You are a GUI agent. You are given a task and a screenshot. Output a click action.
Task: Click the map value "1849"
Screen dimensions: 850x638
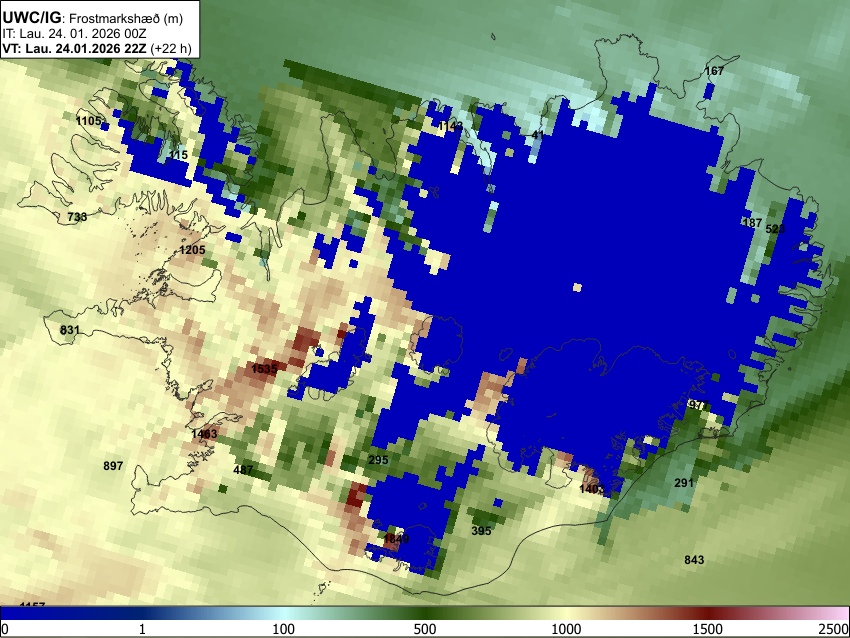pyautogui.click(x=396, y=539)
